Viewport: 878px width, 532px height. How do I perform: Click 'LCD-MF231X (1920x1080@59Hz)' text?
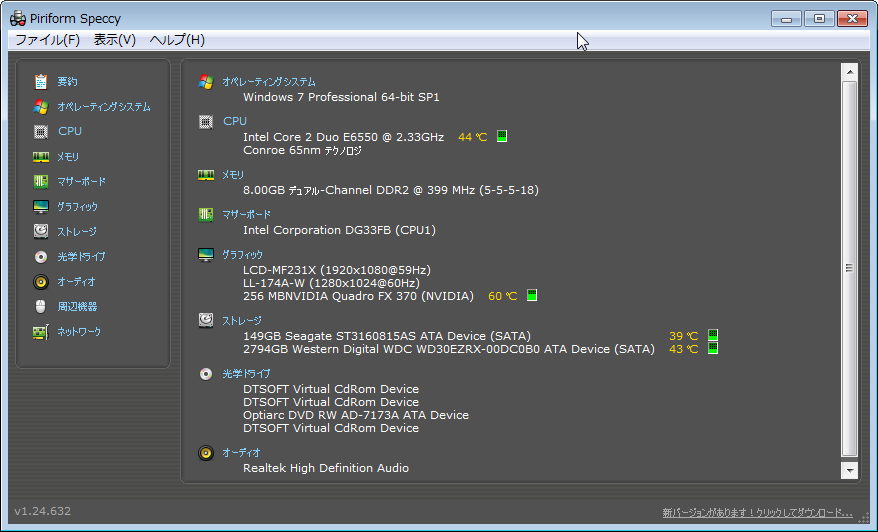point(337,270)
